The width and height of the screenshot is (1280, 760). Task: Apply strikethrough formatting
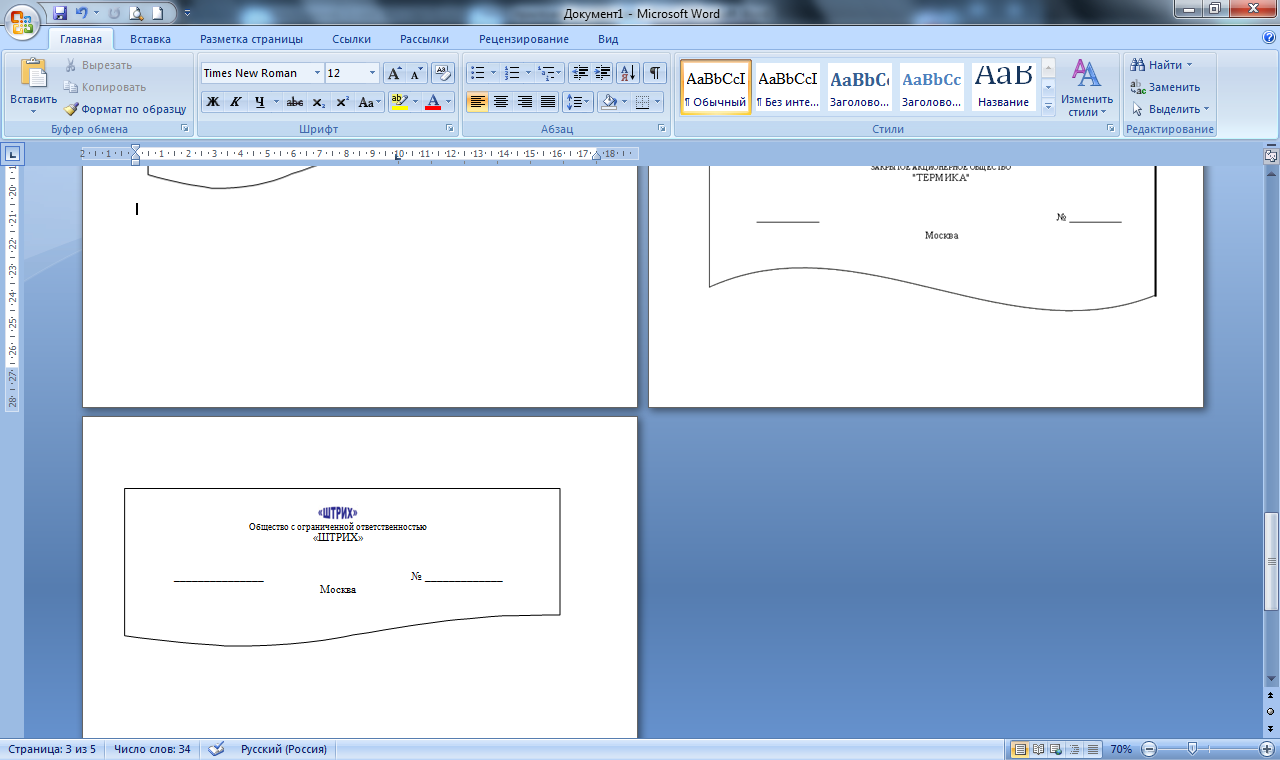pyautogui.click(x=294, y=102)
